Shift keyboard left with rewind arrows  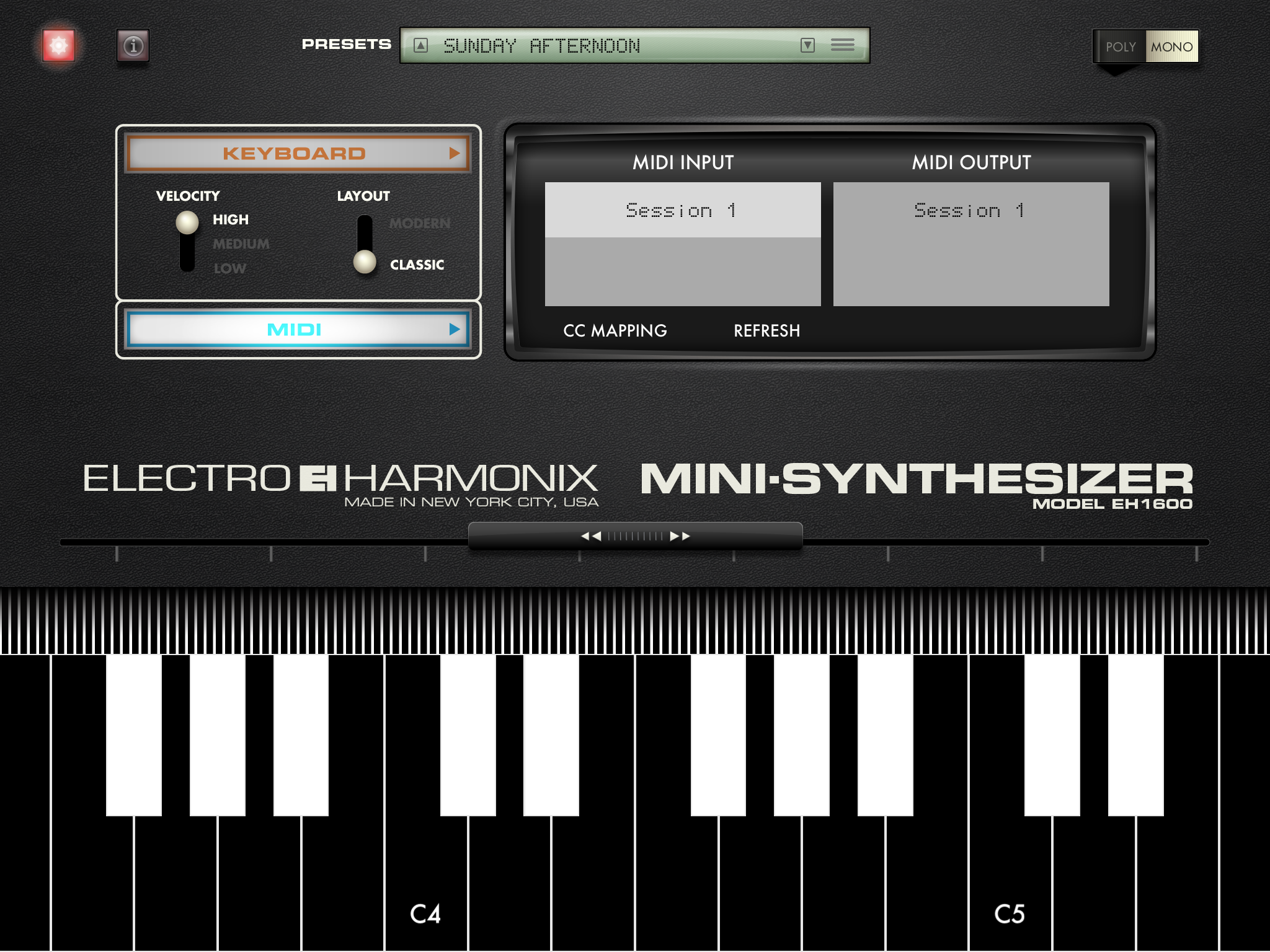[591, 536]
